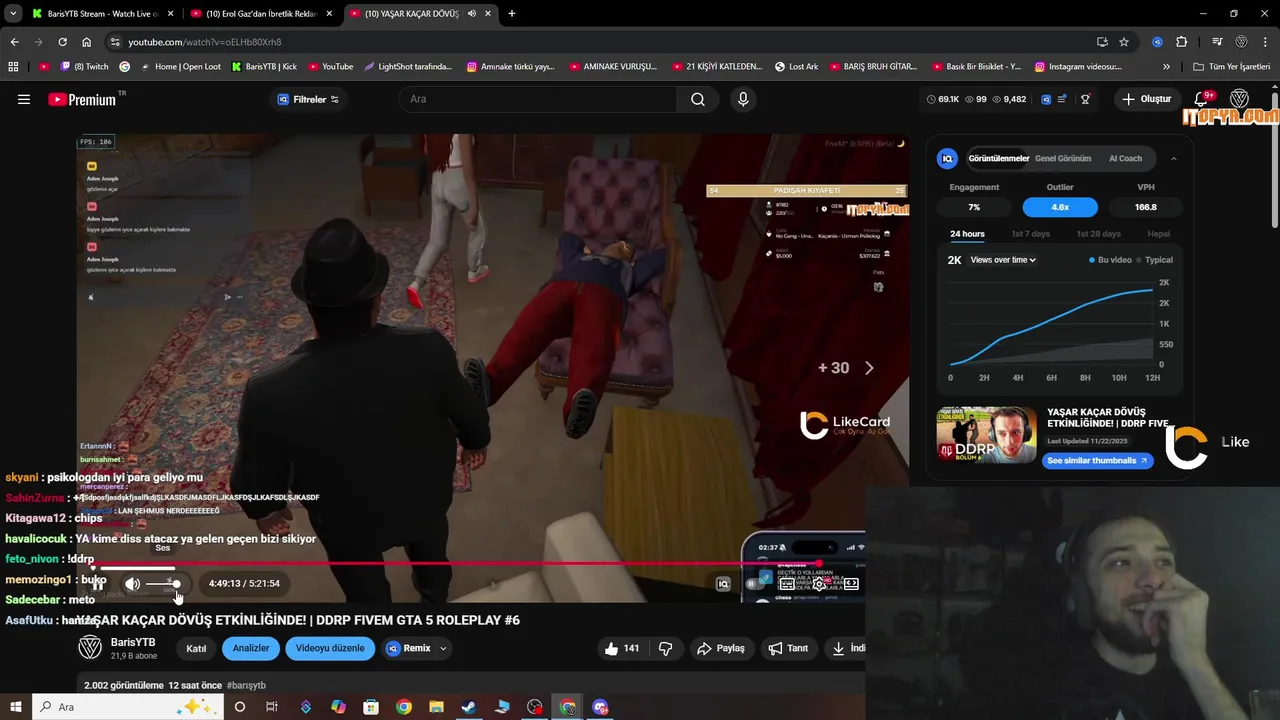Toggle theater mode in the player

tap(851, 584)
